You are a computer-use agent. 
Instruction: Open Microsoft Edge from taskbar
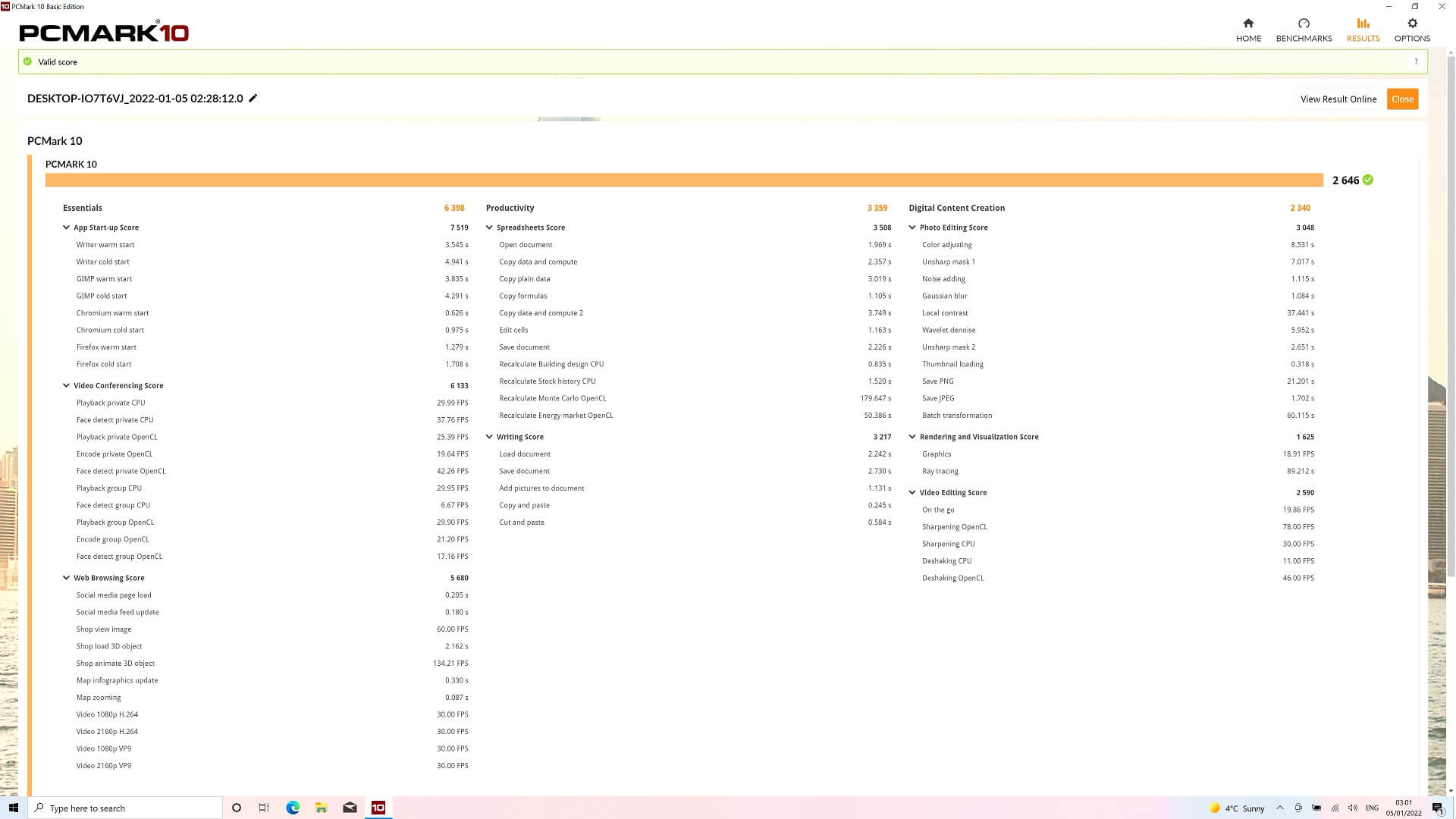tap(293, 808)
